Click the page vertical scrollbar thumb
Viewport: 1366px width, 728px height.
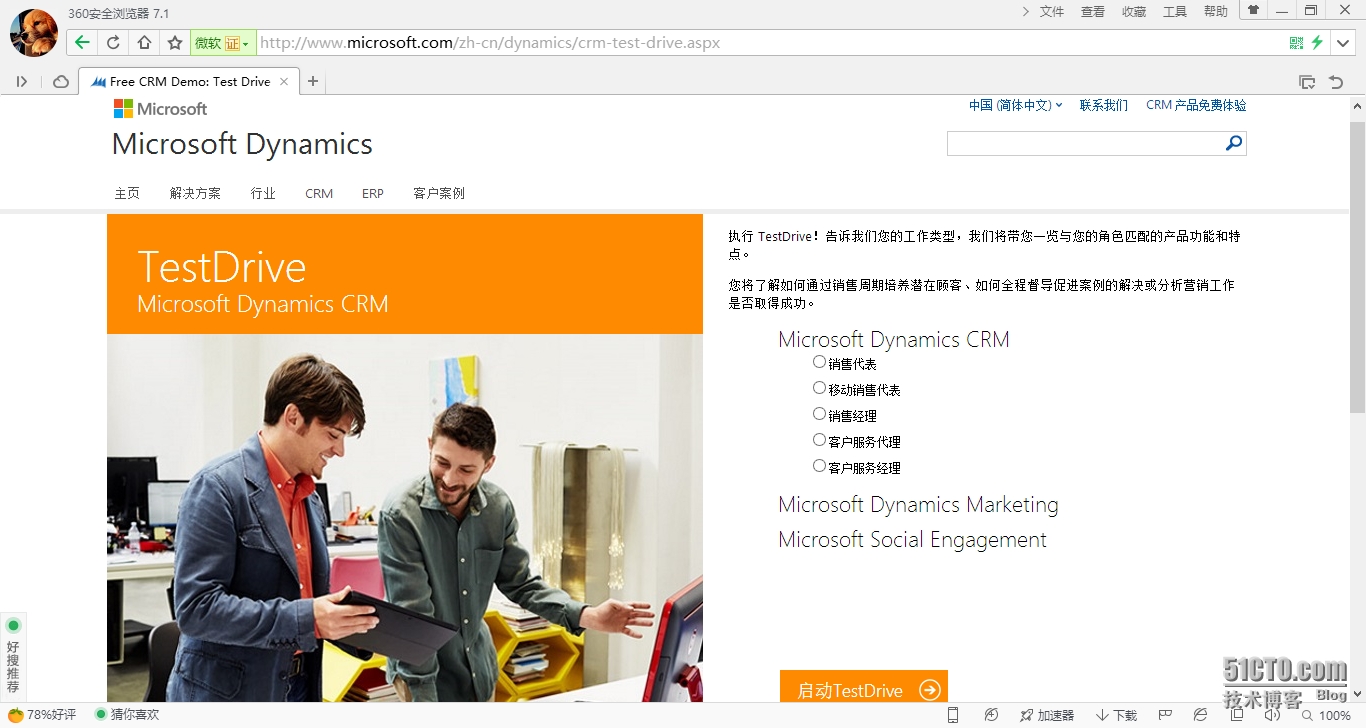1357,268
